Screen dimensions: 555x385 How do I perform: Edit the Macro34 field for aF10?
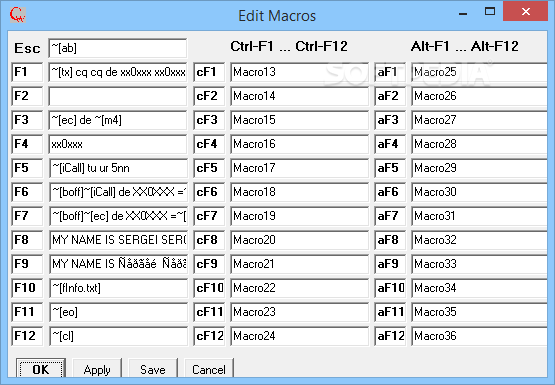[479, 288]
